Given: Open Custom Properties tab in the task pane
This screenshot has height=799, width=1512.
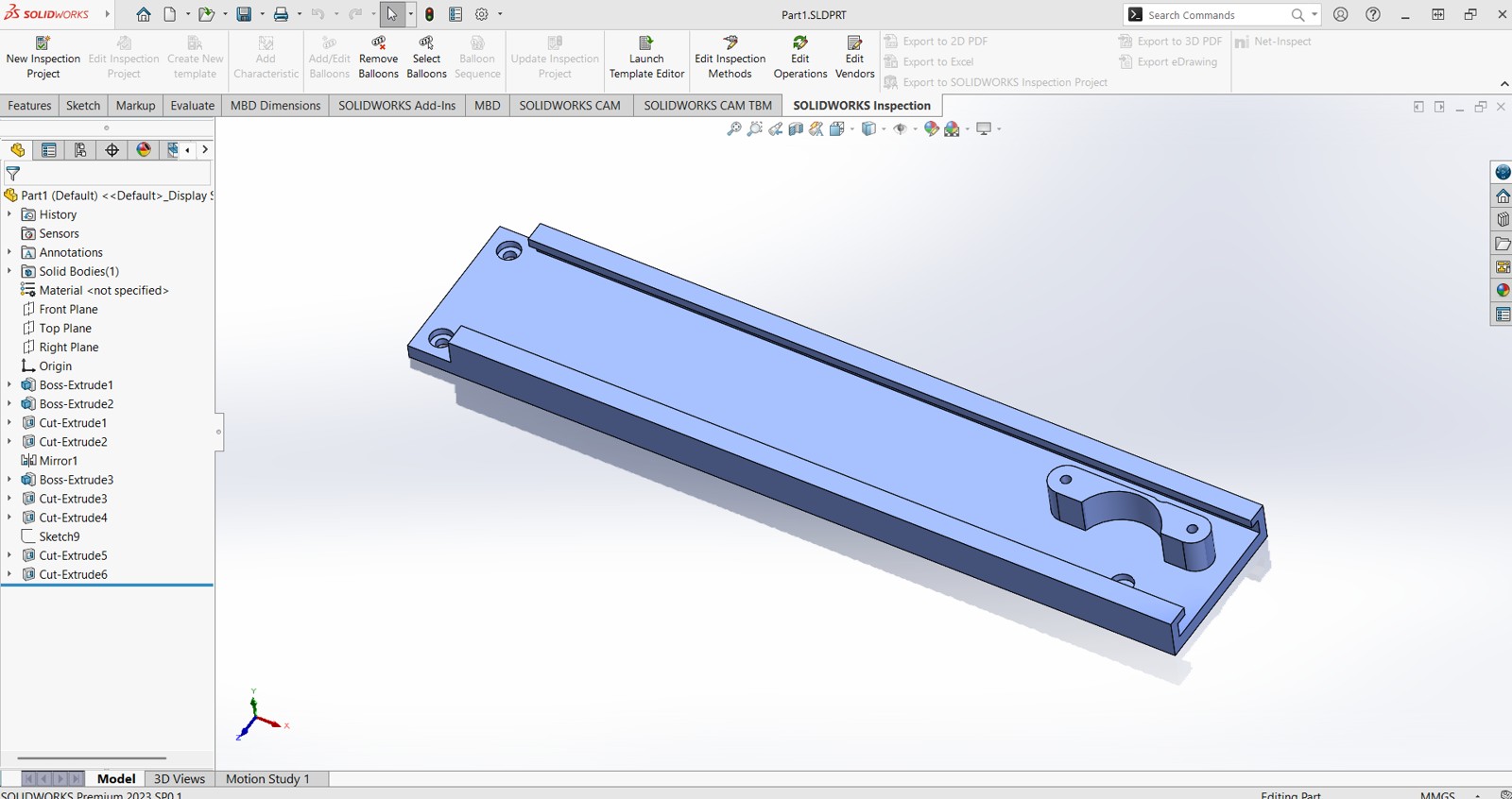Looking at the screenshot, I should pyautogui.click(x=1503, y=314).
